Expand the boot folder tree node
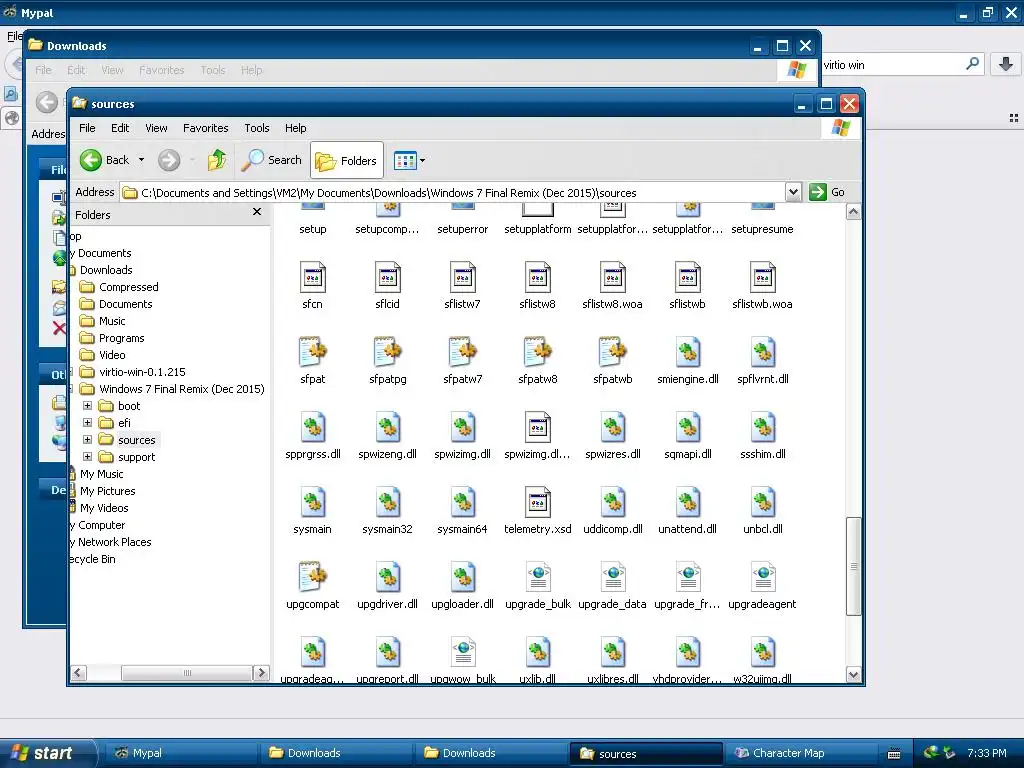 tap(87, 406)
